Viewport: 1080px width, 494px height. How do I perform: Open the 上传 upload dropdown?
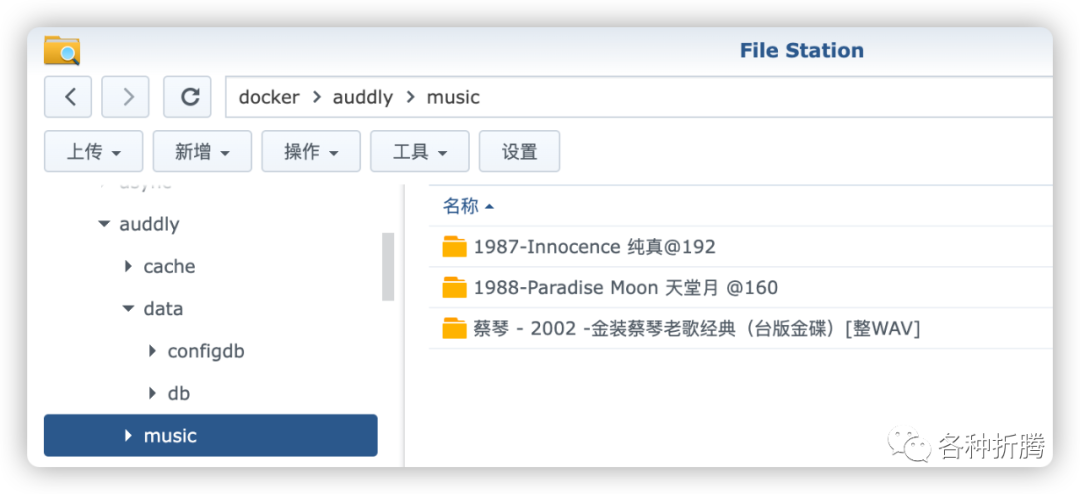coord(94,152)
